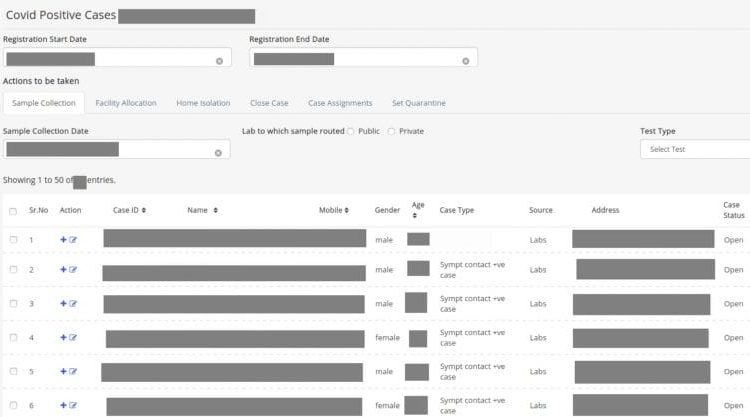Click the Case Type column header
750x417 pixels.
coord(457,210)
